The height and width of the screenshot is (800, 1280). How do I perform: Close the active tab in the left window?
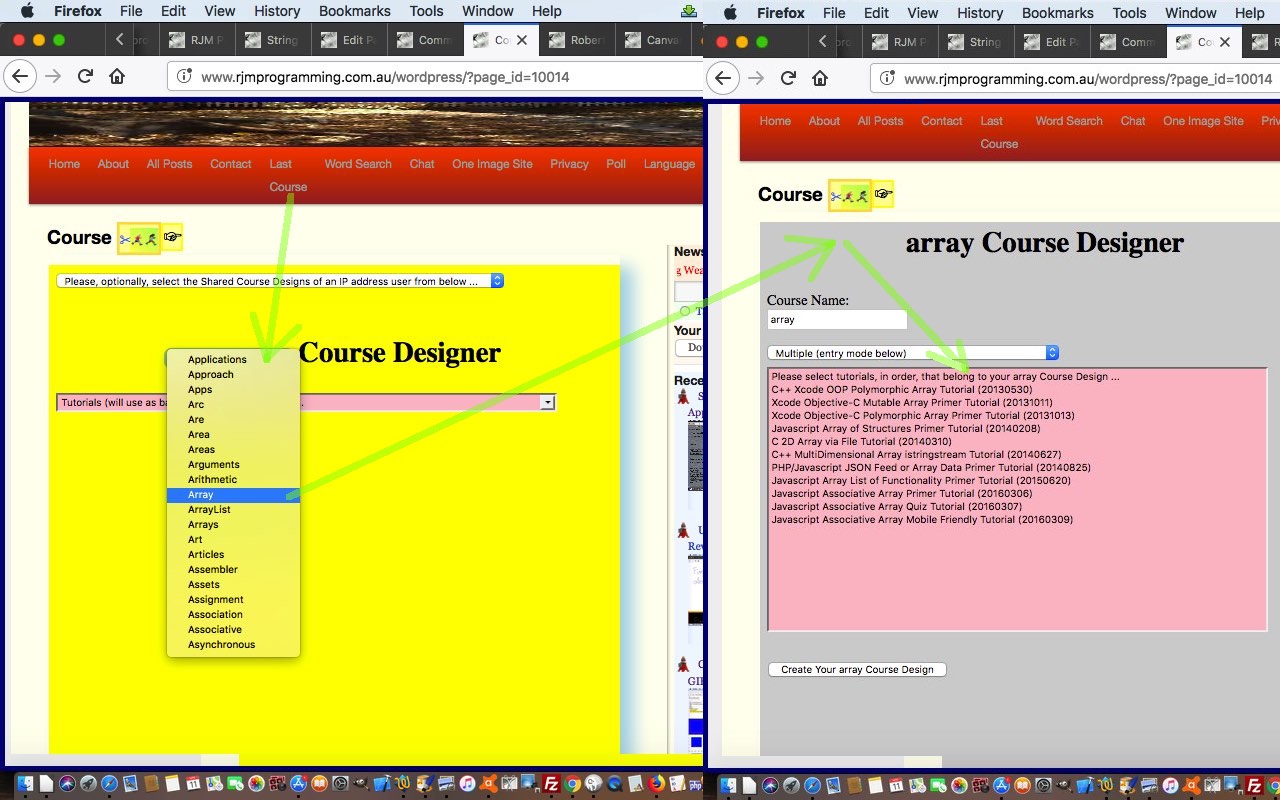point(522,40)
